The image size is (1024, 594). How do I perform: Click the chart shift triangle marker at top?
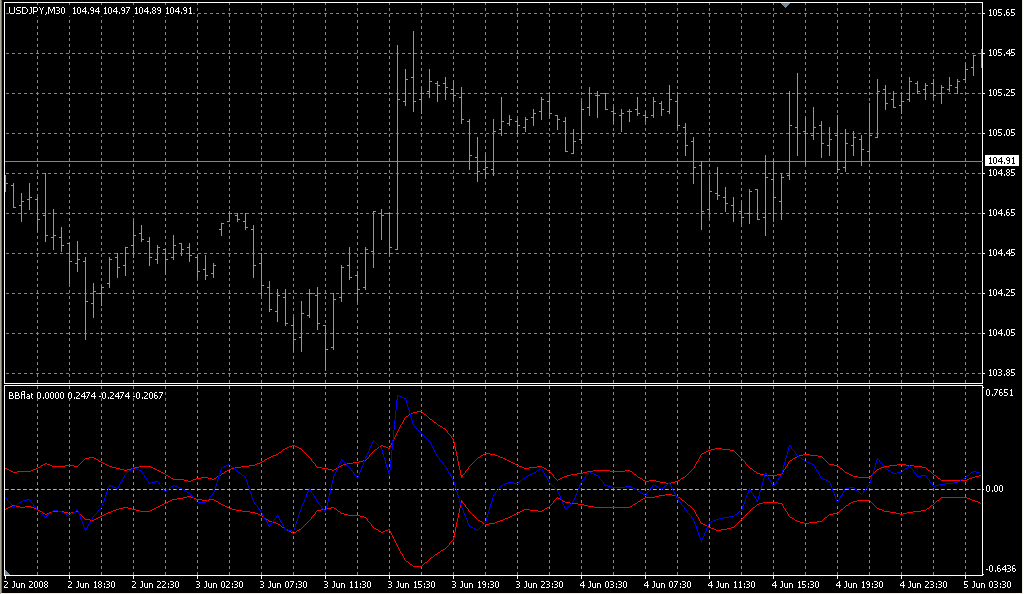(x=786, y=6)
